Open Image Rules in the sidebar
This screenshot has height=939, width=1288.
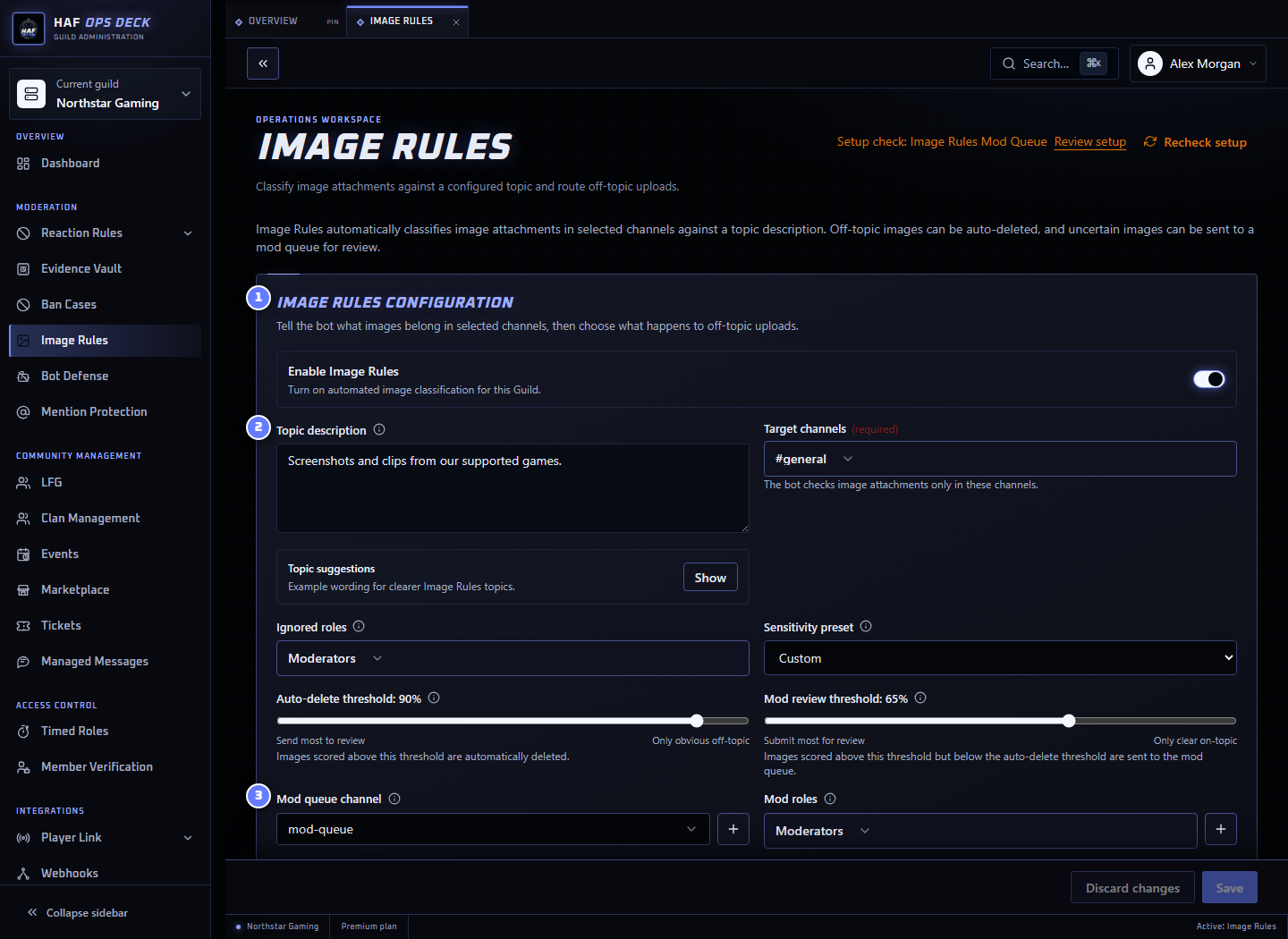pos(105,341)
